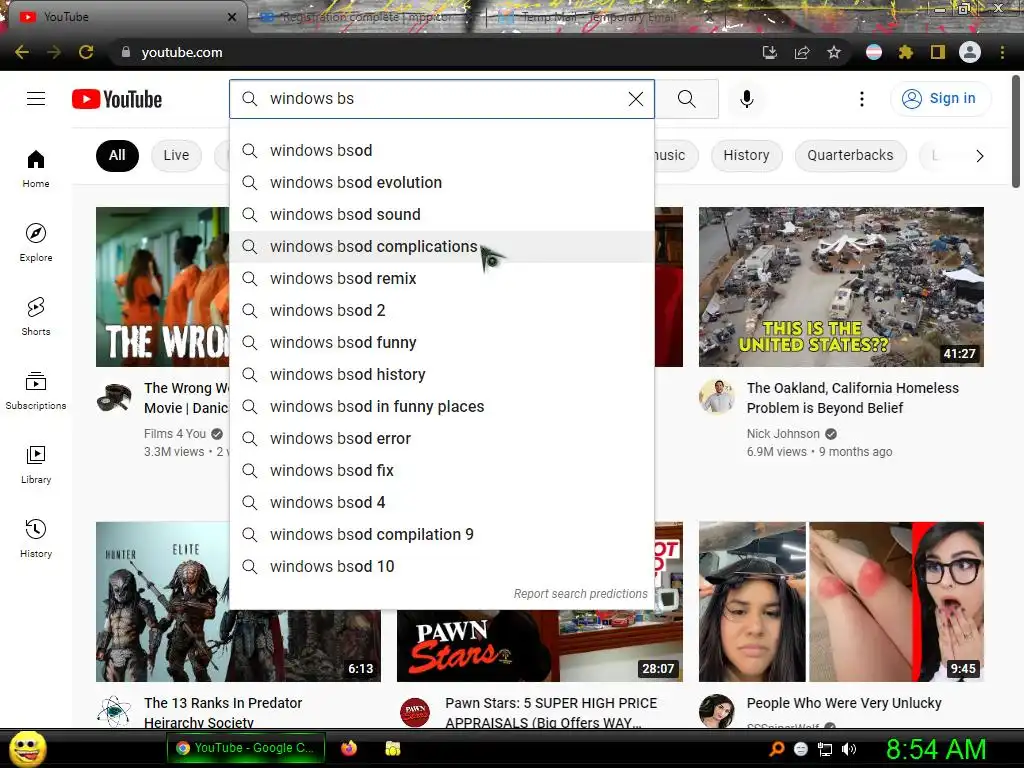Reload the page with the refresh icon
Viewport: 1024px width, 768px height.
(86, 52)
